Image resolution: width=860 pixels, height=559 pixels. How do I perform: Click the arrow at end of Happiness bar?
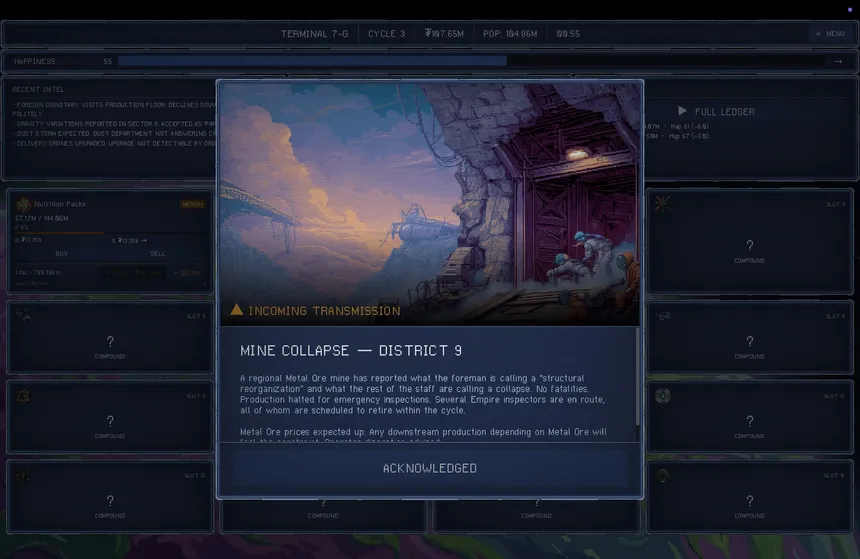838,61
